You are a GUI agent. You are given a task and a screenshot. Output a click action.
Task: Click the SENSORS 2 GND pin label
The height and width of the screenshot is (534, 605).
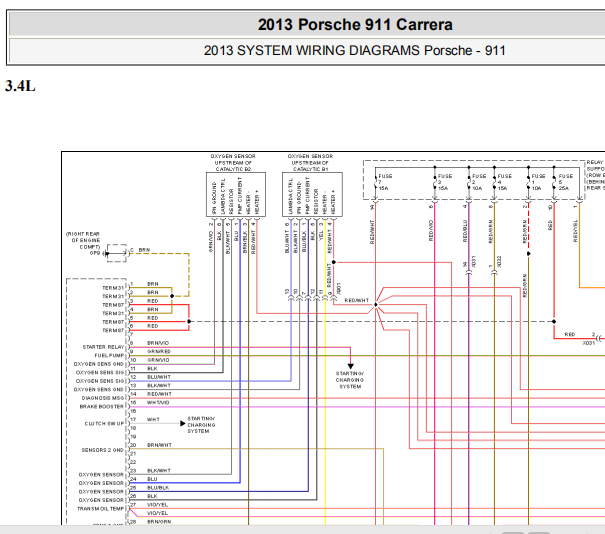tap(102, 450)
